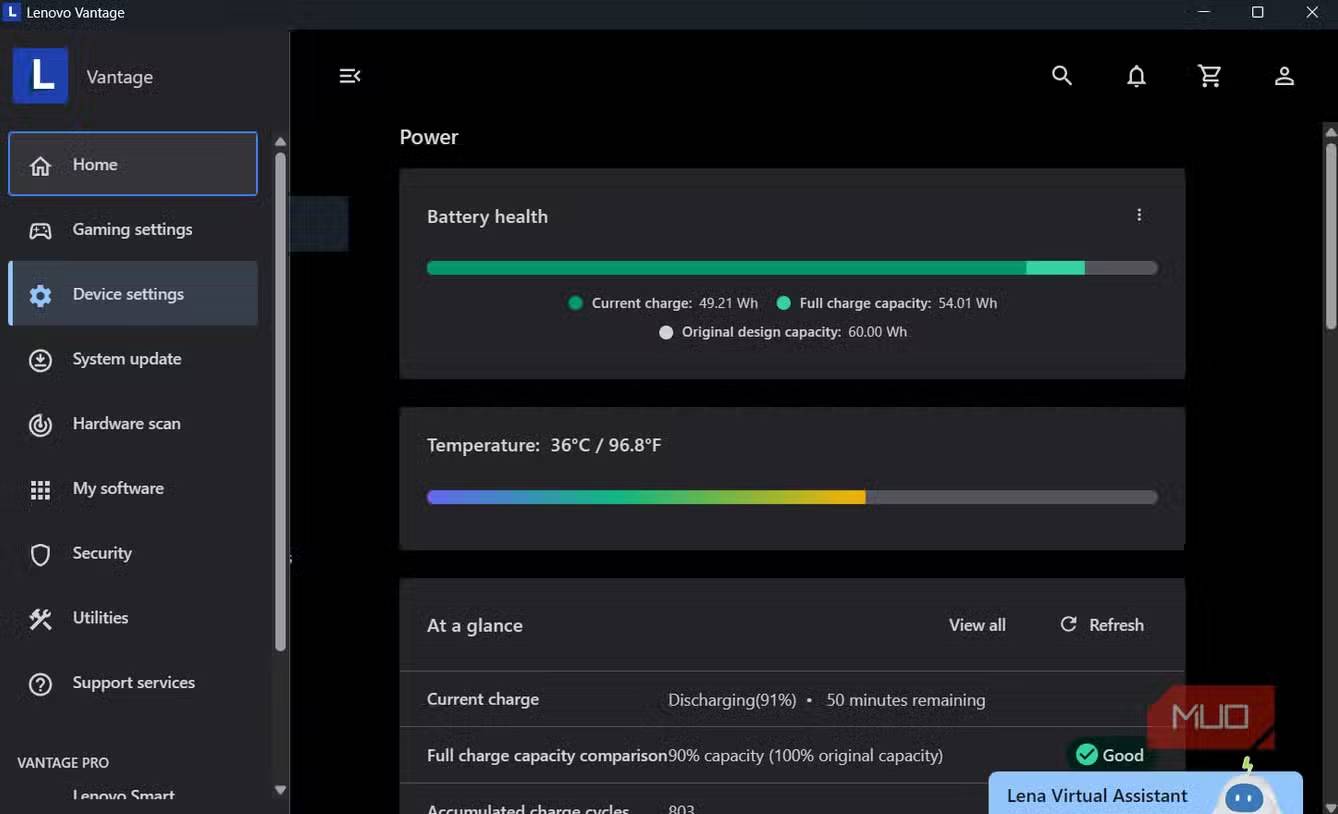
Task: Click the Gaming settings controller icon
Action: pyautogui.click(x=40, y=230)
